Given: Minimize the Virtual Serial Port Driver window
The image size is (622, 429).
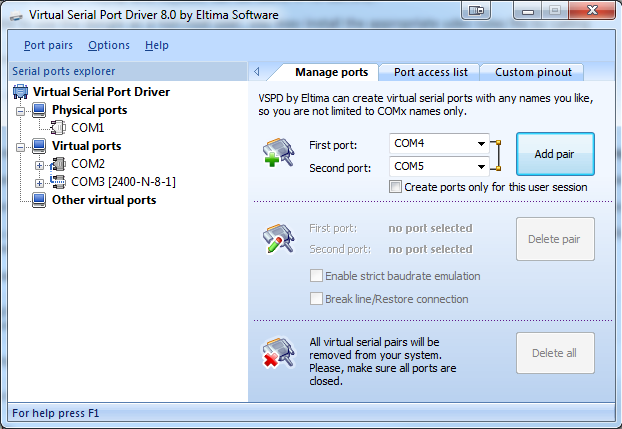Looking at the screenshot, I should (528, 10).
